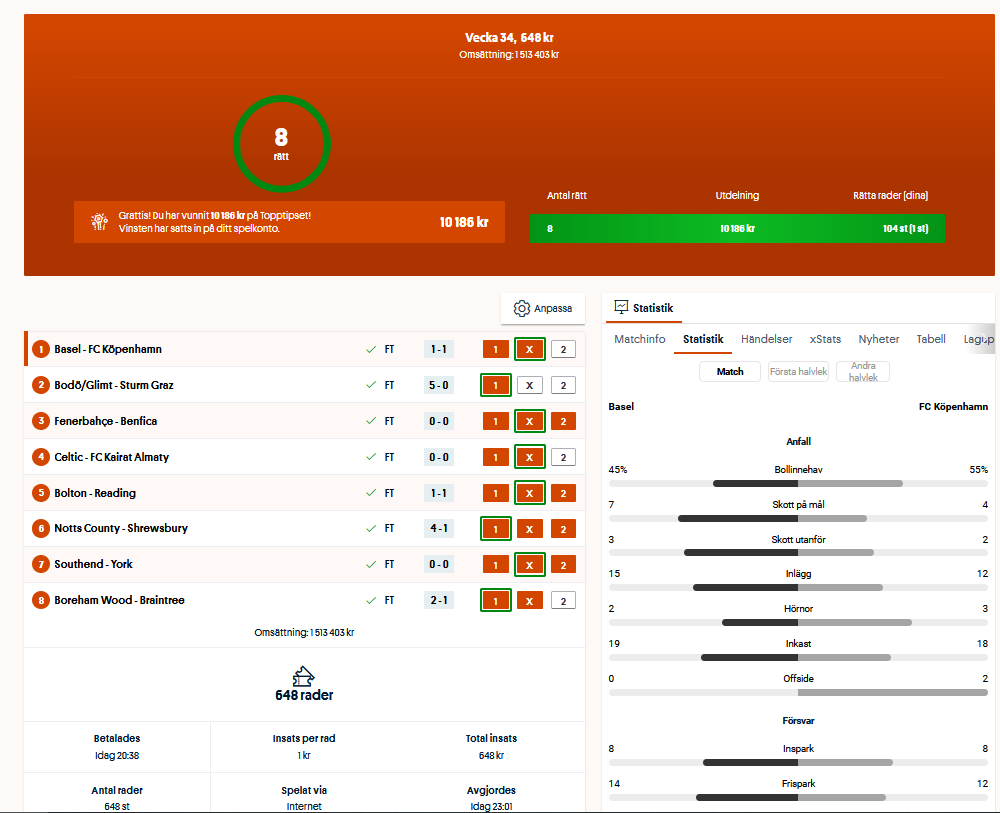Select the Boreham Wood - Braintree match row
Viewport: 1000px width, 813px height.
tap(304, 600)
